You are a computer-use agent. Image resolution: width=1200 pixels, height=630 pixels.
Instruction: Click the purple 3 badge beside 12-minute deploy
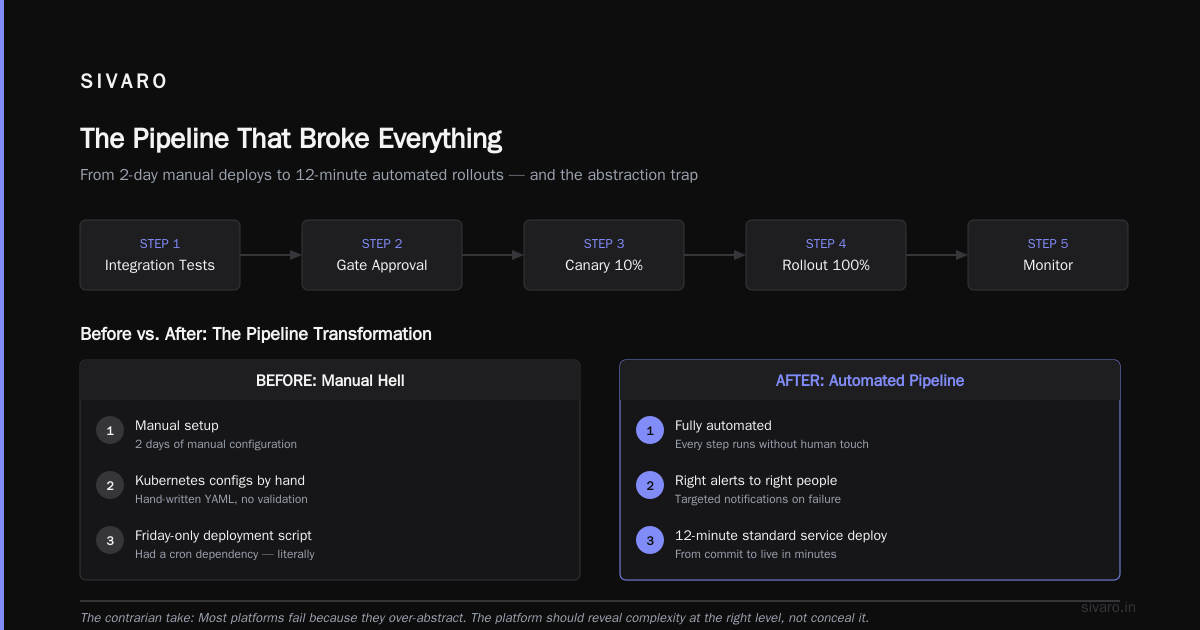(650, 541)
